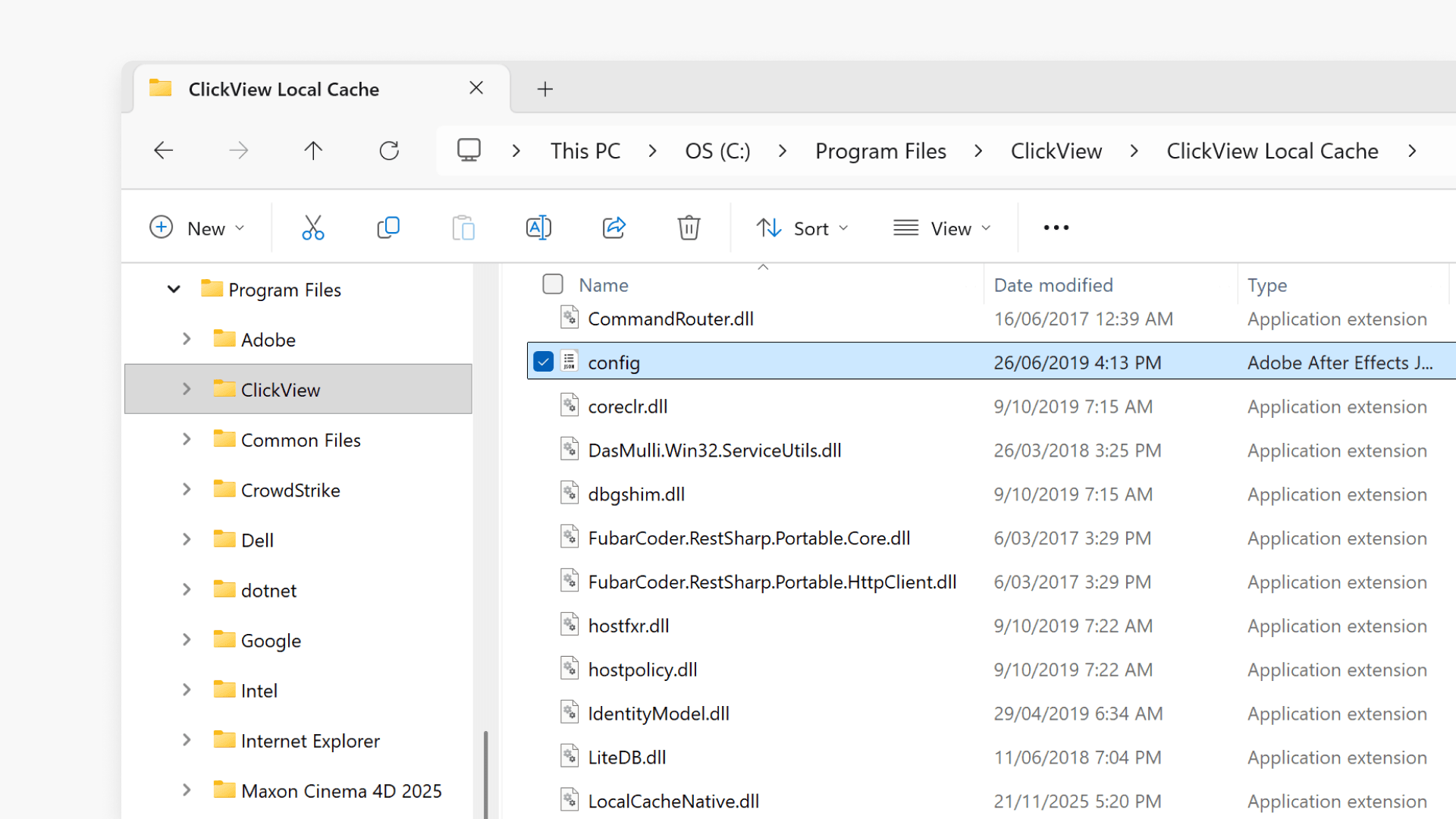Viewport: 1456px width, 819px height.
Task: Click the This PC computer icon in breadcrumb
Action: (469, 150)
